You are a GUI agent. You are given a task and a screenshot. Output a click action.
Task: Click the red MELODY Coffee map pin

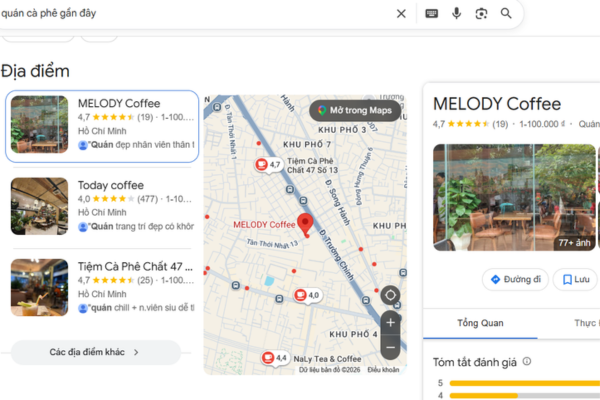coord(305,225)
